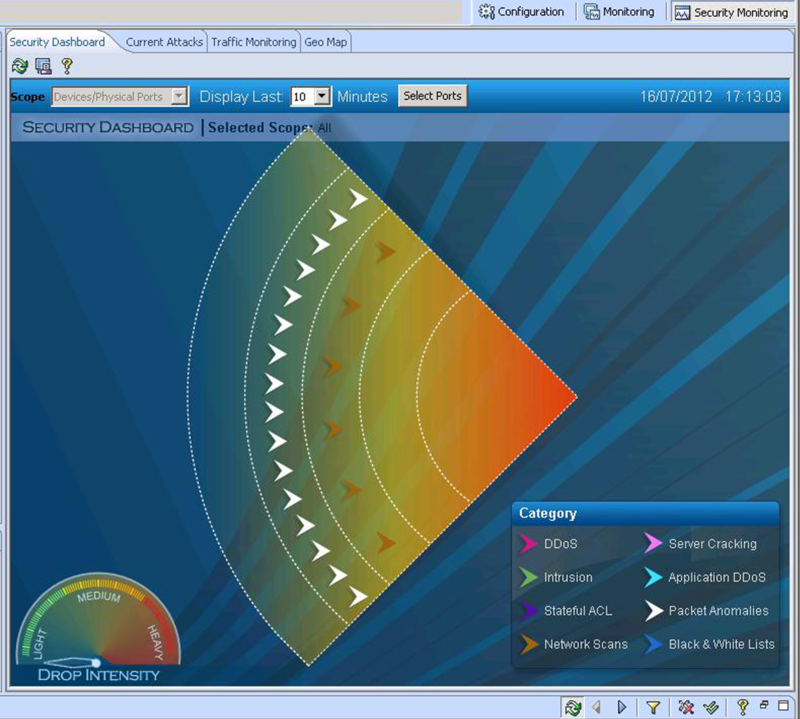
Task: Click the Stateful ACL purple arrow icon
Action: click(x=529, y=611)
